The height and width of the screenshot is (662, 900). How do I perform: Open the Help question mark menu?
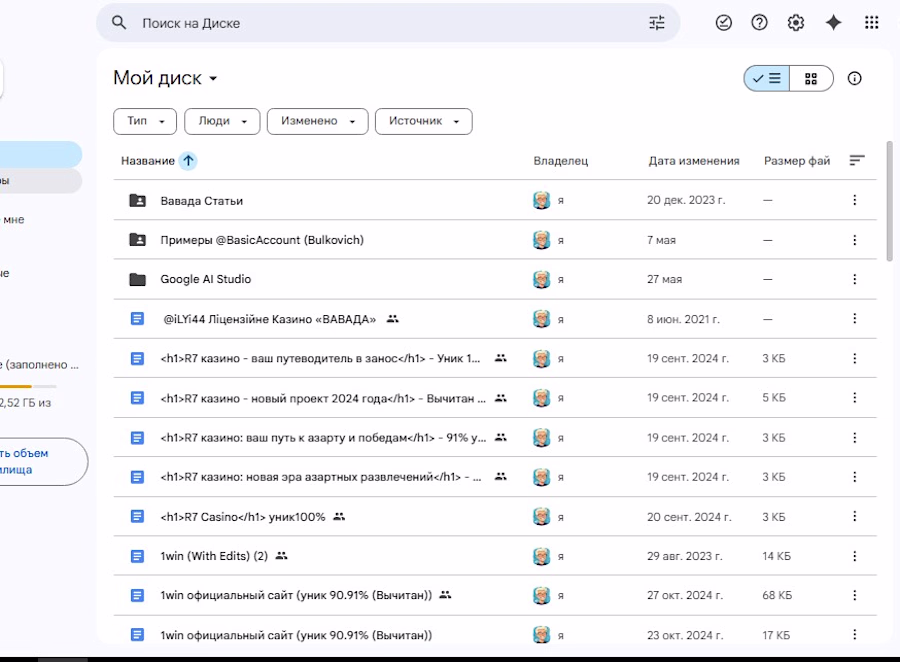click(x=760, y=23)
